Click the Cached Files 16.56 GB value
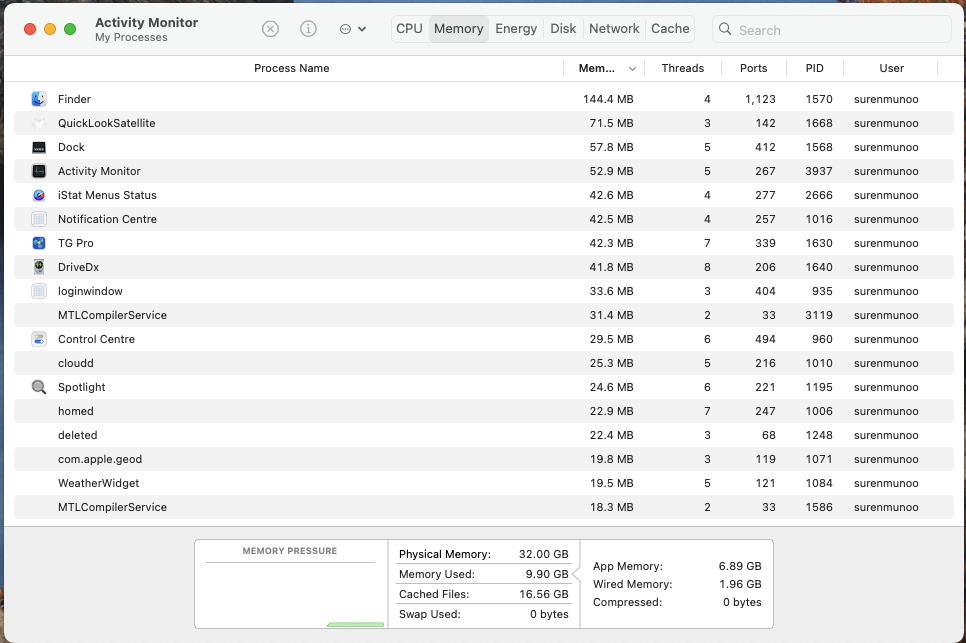 tap(543, 594)
